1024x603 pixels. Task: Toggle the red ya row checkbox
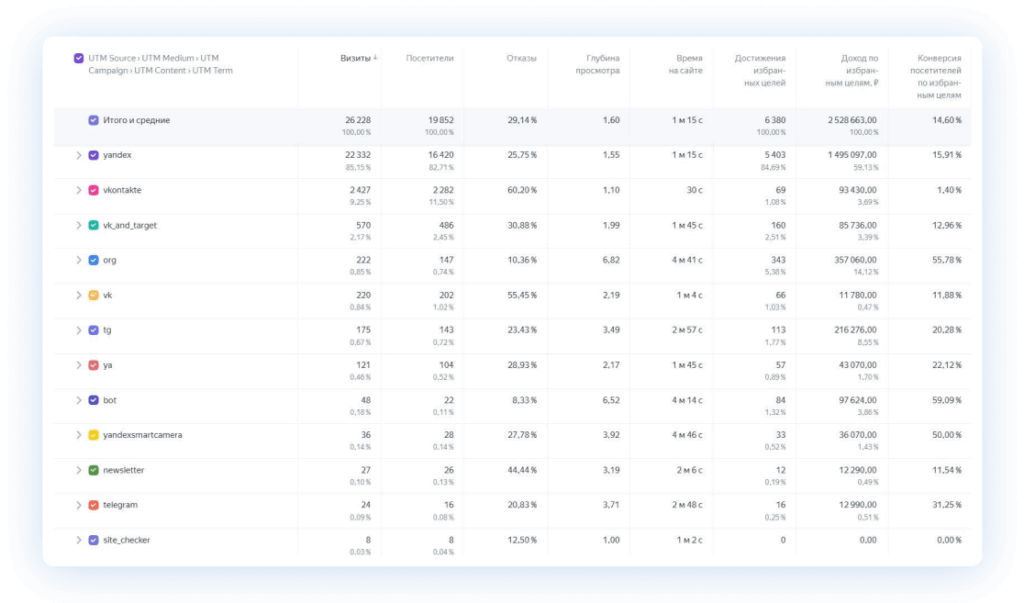93,365
